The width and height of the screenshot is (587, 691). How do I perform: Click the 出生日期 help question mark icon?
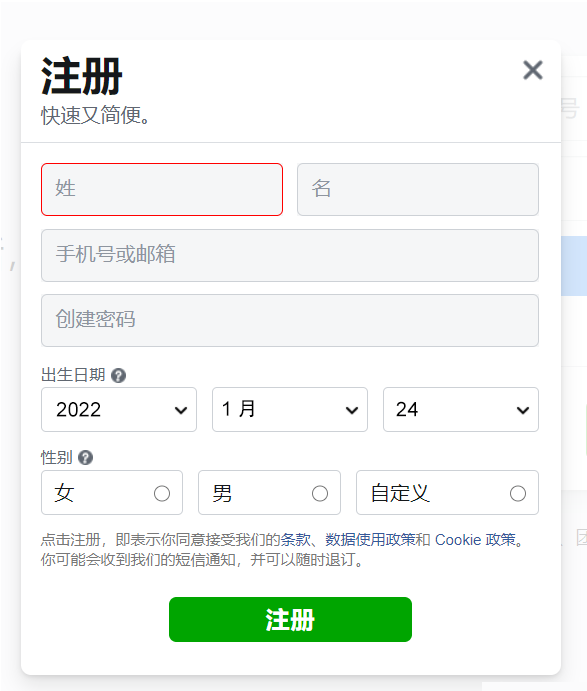[x=118, y=375]
